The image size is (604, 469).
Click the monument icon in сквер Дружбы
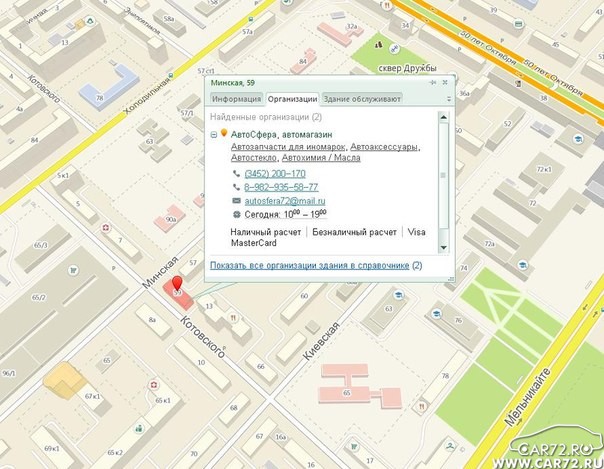(x=379, y=45)
